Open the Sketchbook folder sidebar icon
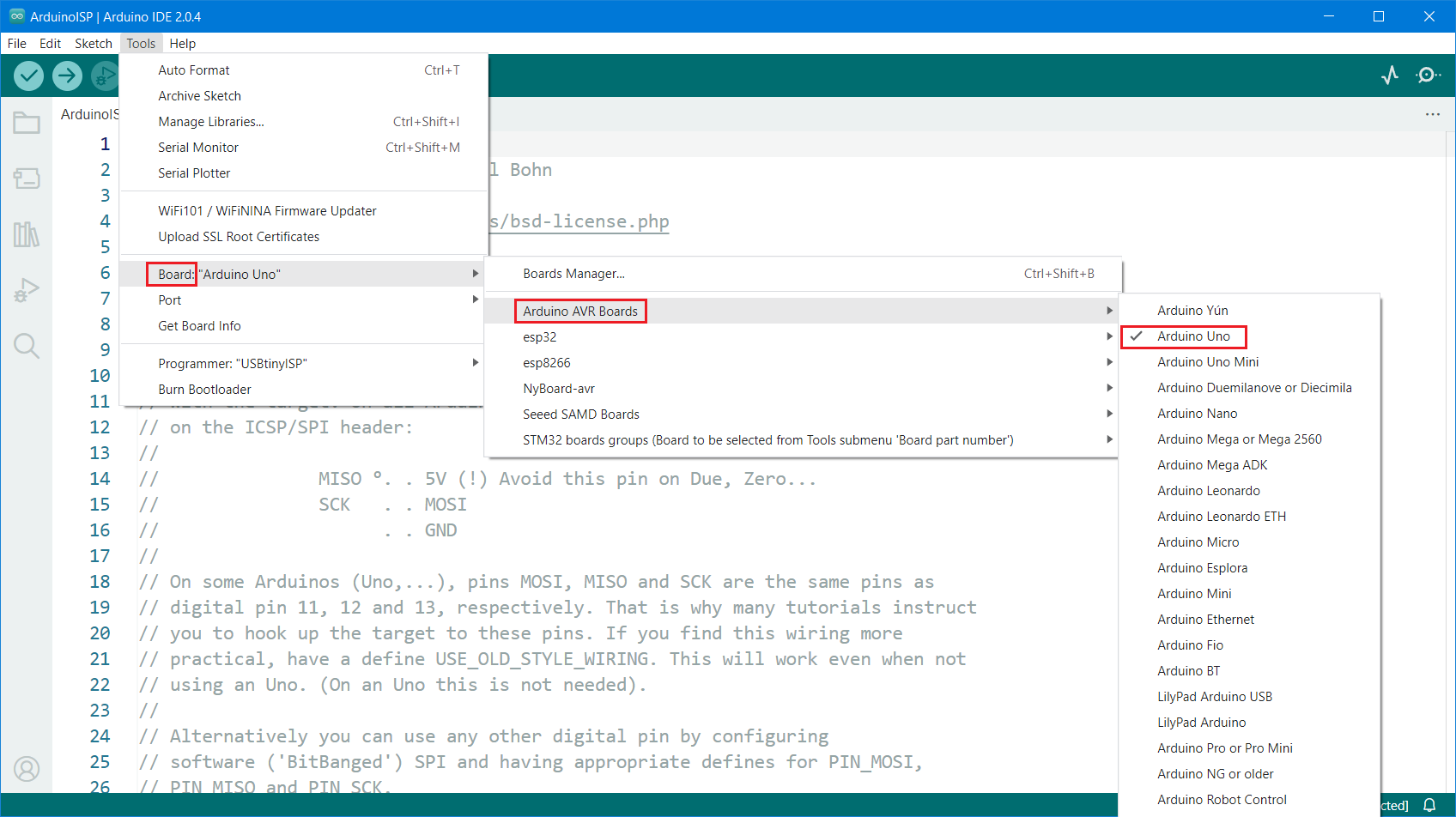The height and width of the screenshot is (817, 1456). click(x=27, y=124)
